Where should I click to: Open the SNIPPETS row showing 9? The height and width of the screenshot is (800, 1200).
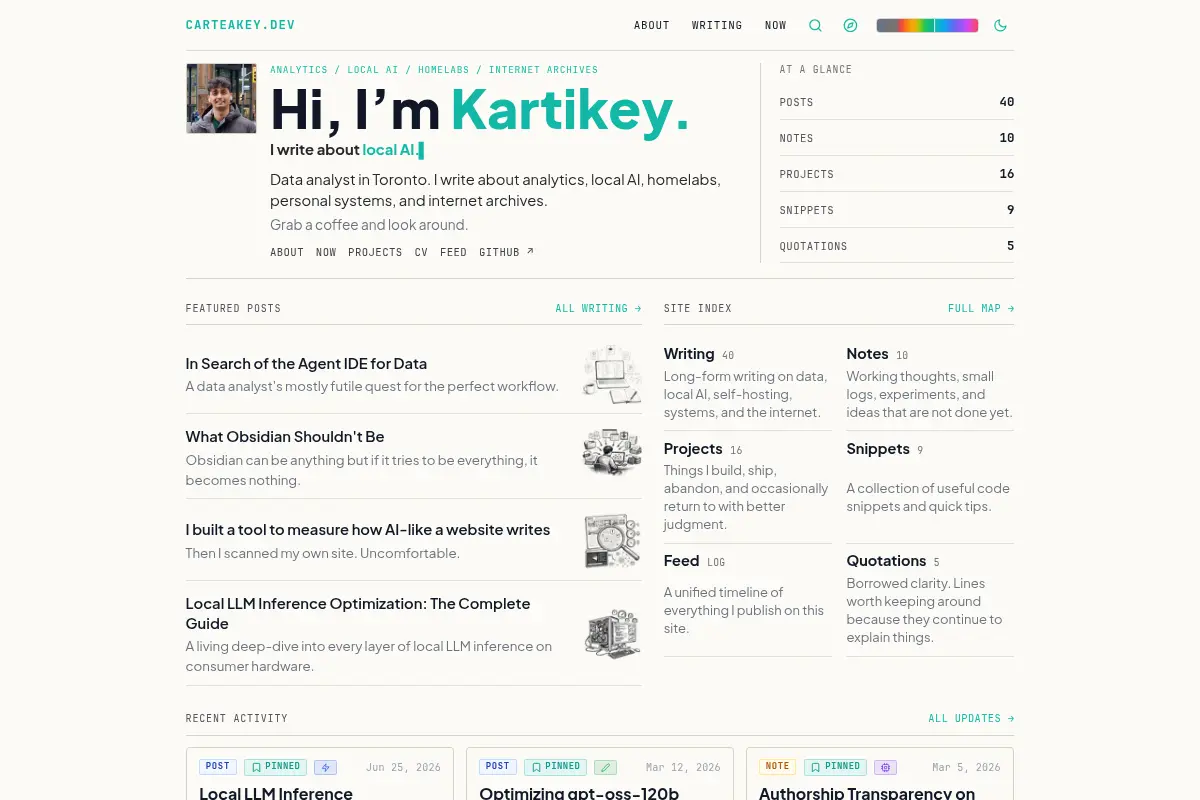pos(897,210)
